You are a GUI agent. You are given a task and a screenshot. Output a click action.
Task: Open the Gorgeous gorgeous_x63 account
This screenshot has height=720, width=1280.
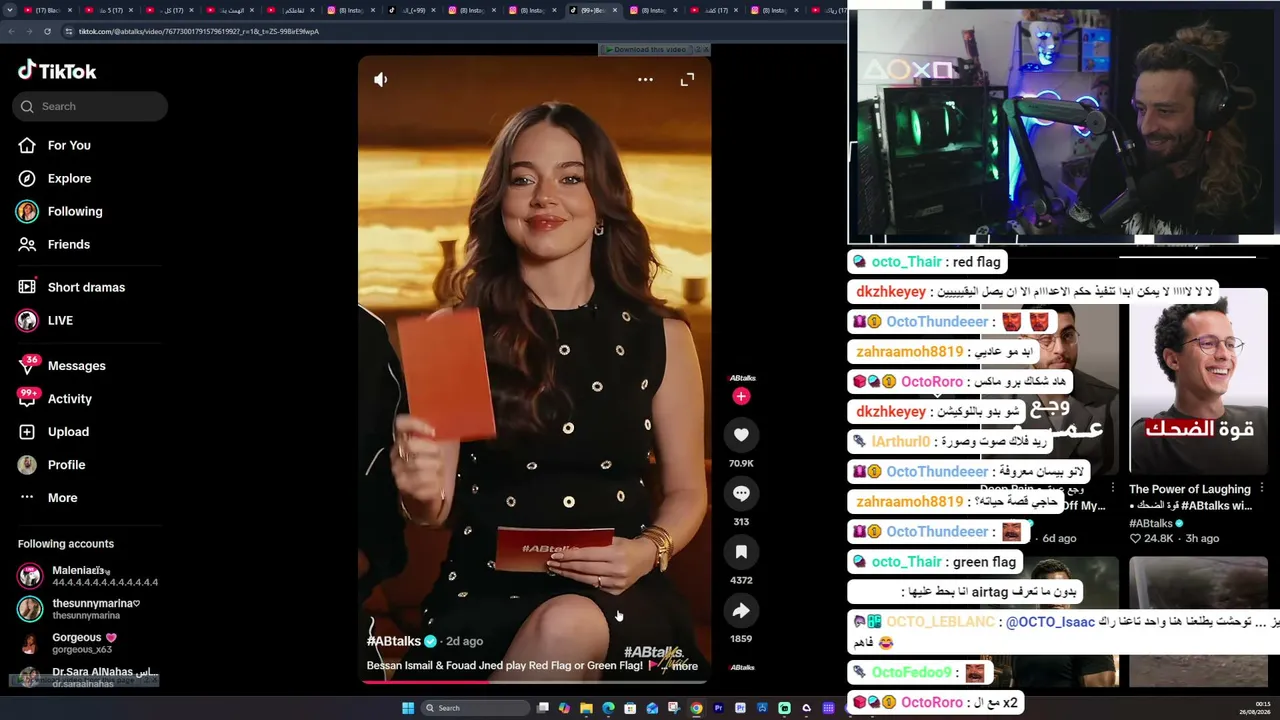point(88,643)
